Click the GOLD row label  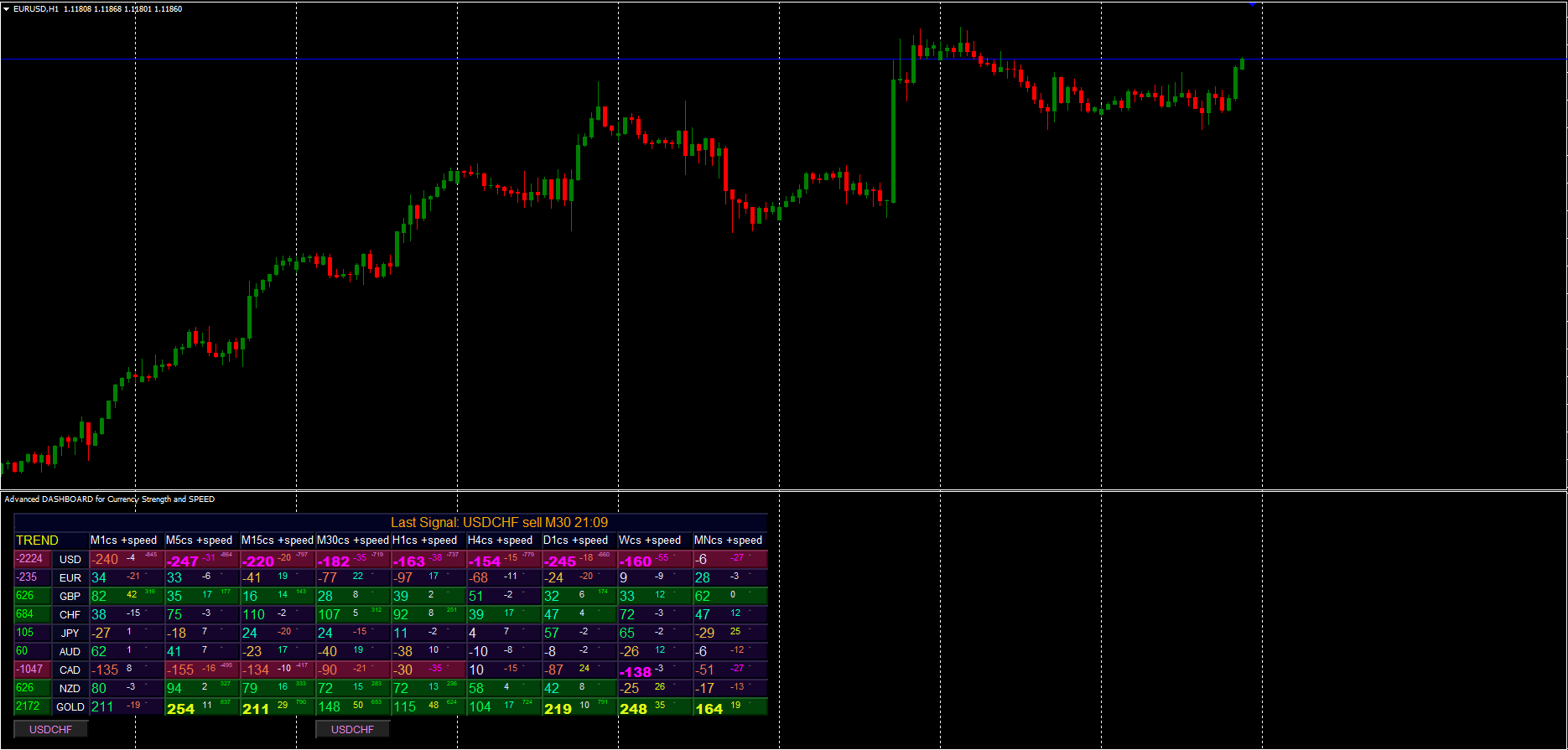coord(70,707)
